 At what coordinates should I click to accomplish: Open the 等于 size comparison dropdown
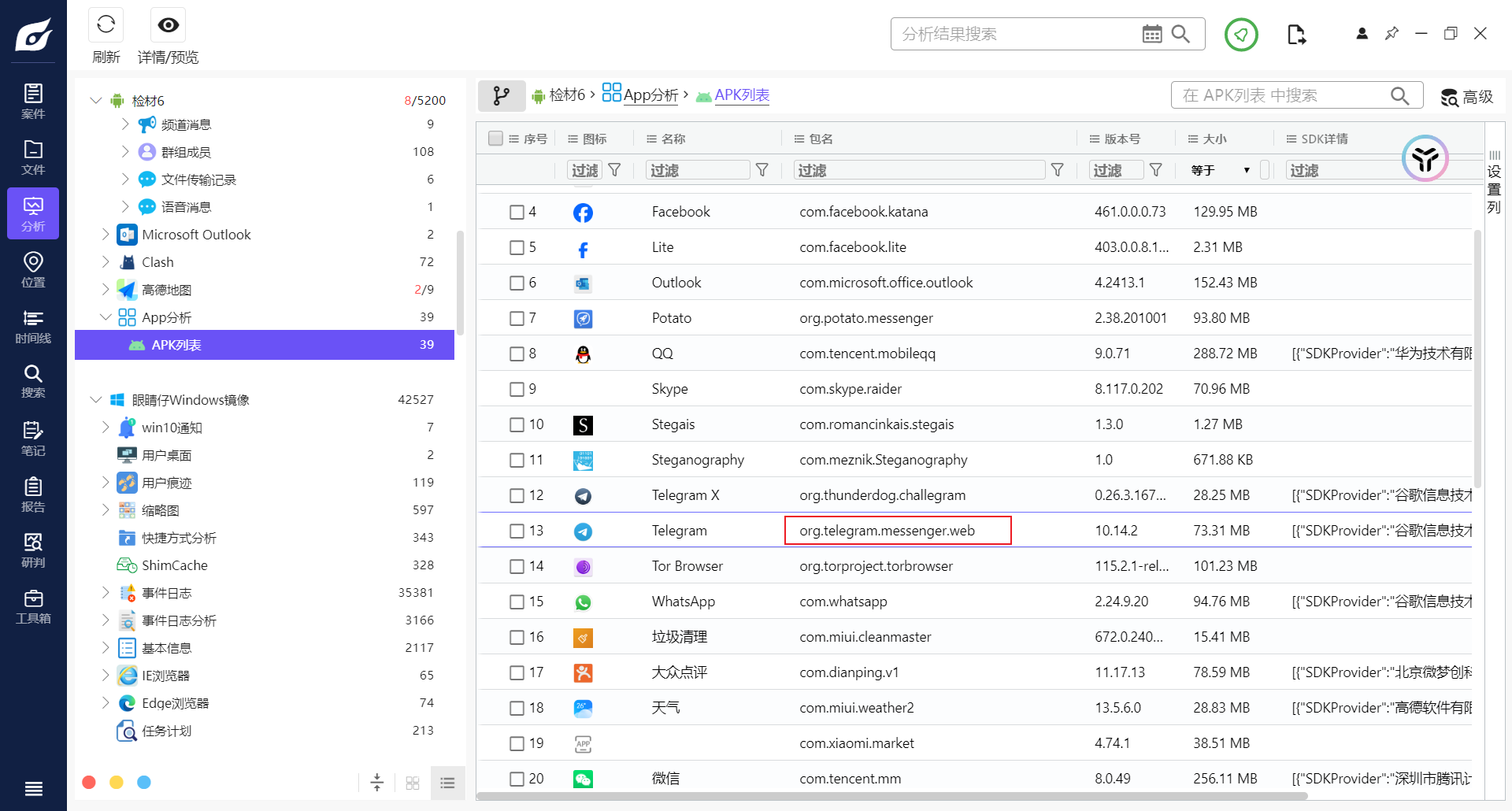coord(1220,170)
